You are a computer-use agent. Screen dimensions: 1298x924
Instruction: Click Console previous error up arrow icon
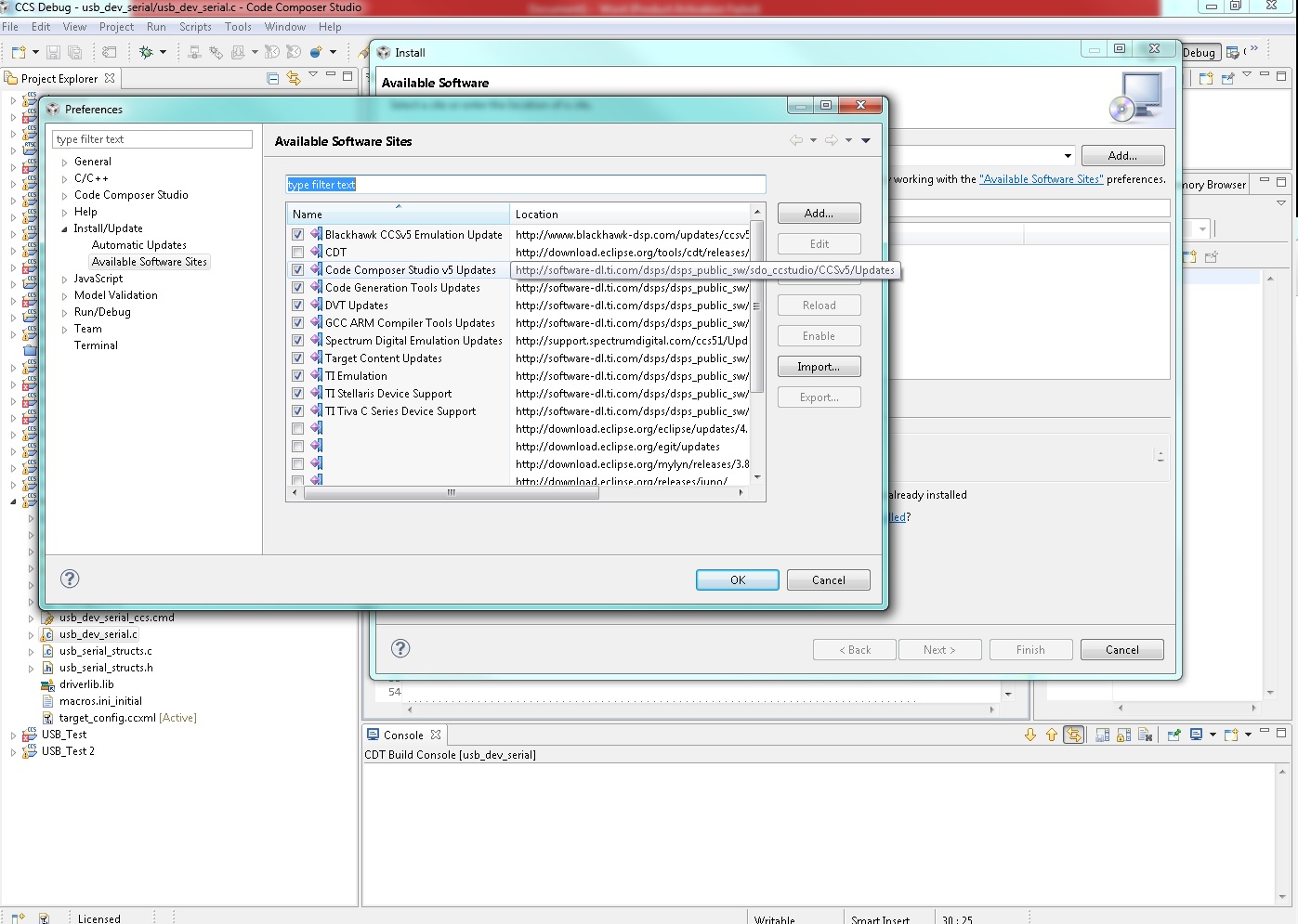[x=1052, y=735]
